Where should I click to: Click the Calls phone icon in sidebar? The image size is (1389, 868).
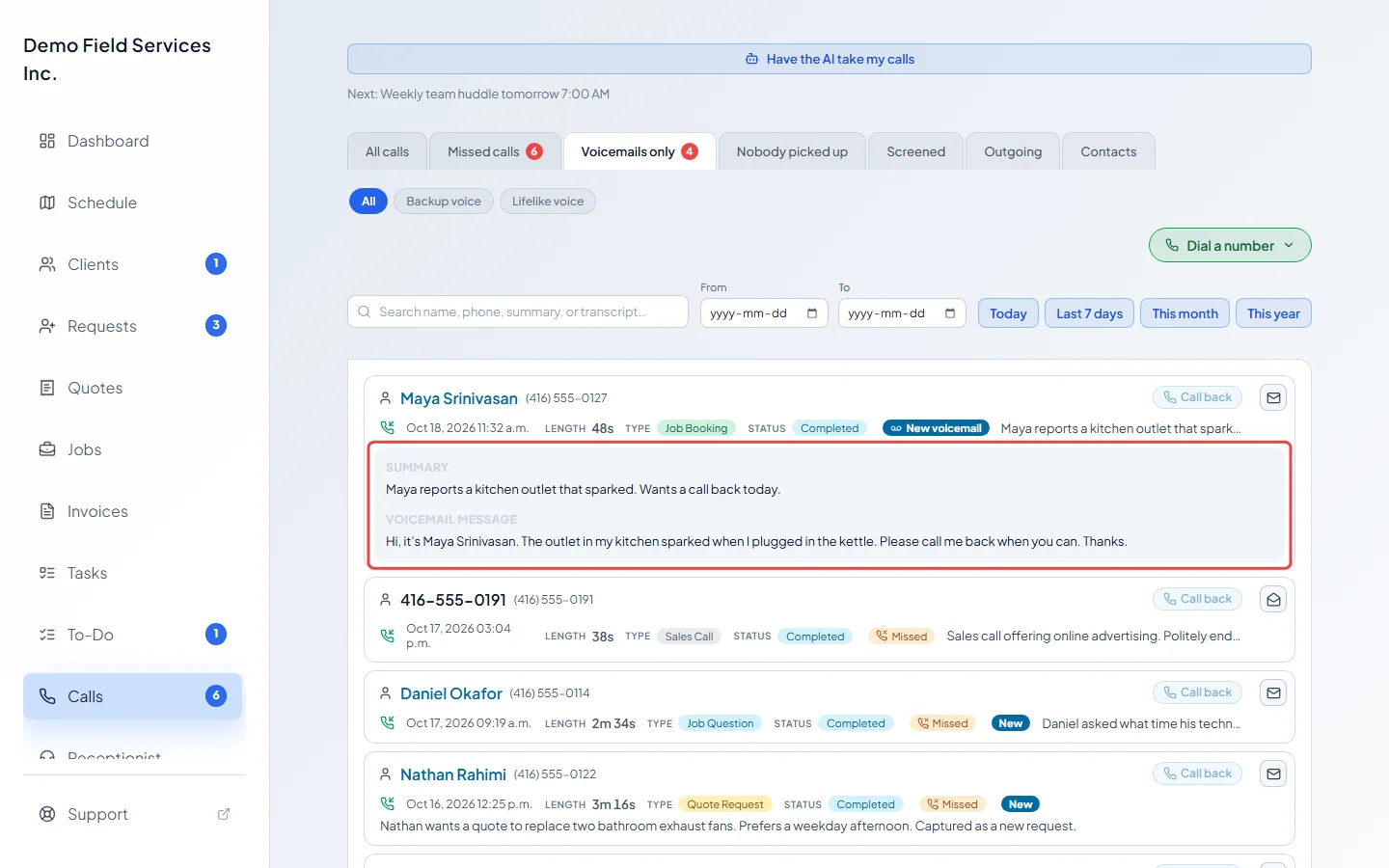tap(47, 696)
